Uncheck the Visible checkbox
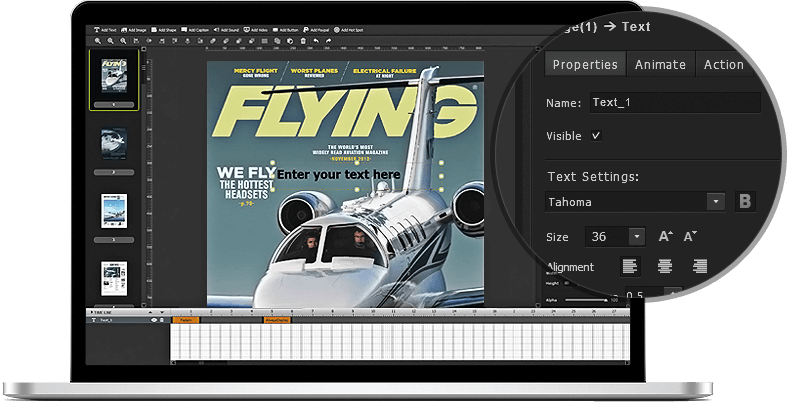 tap(596, 136)
